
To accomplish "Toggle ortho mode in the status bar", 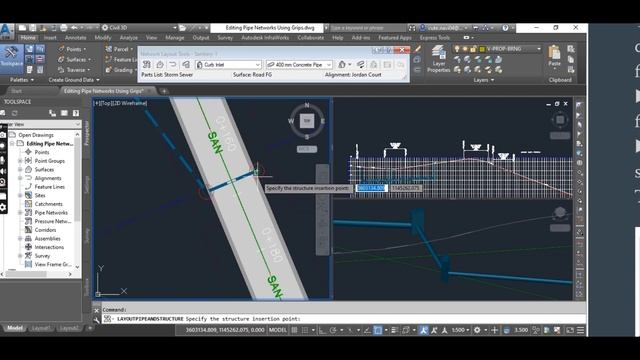I will [322, 330].
